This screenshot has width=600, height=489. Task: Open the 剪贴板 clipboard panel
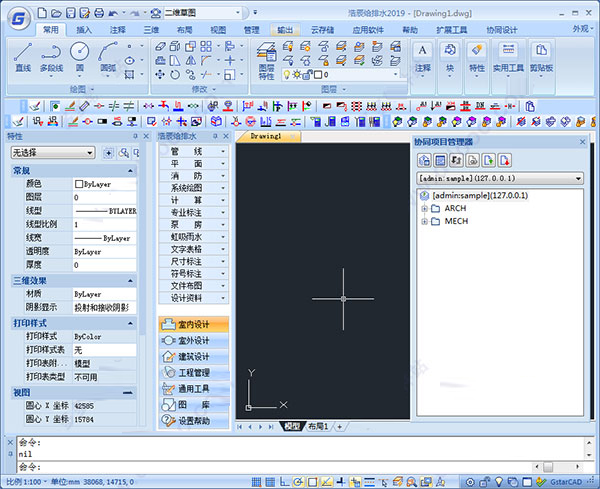click(x=541, y=59)
